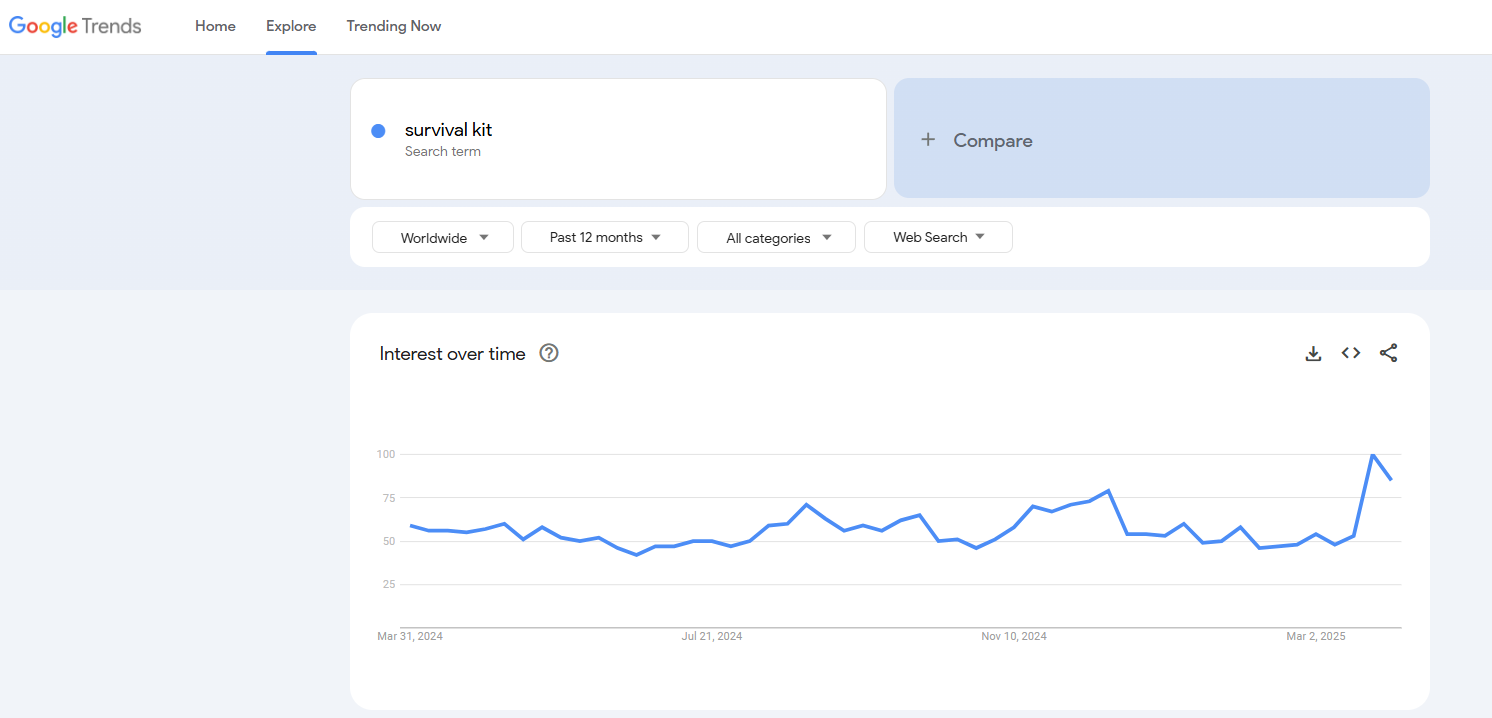This screenshot has width=1492, height=718.
Task: Click the blue dot beside survival kit
Action: 378,131
